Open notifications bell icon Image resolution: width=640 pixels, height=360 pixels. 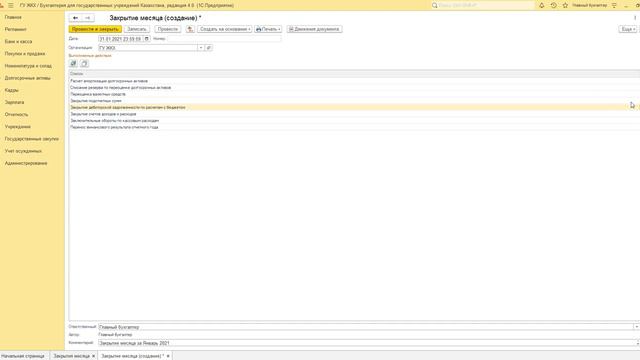pyautogui.click(x=541, y=5)
